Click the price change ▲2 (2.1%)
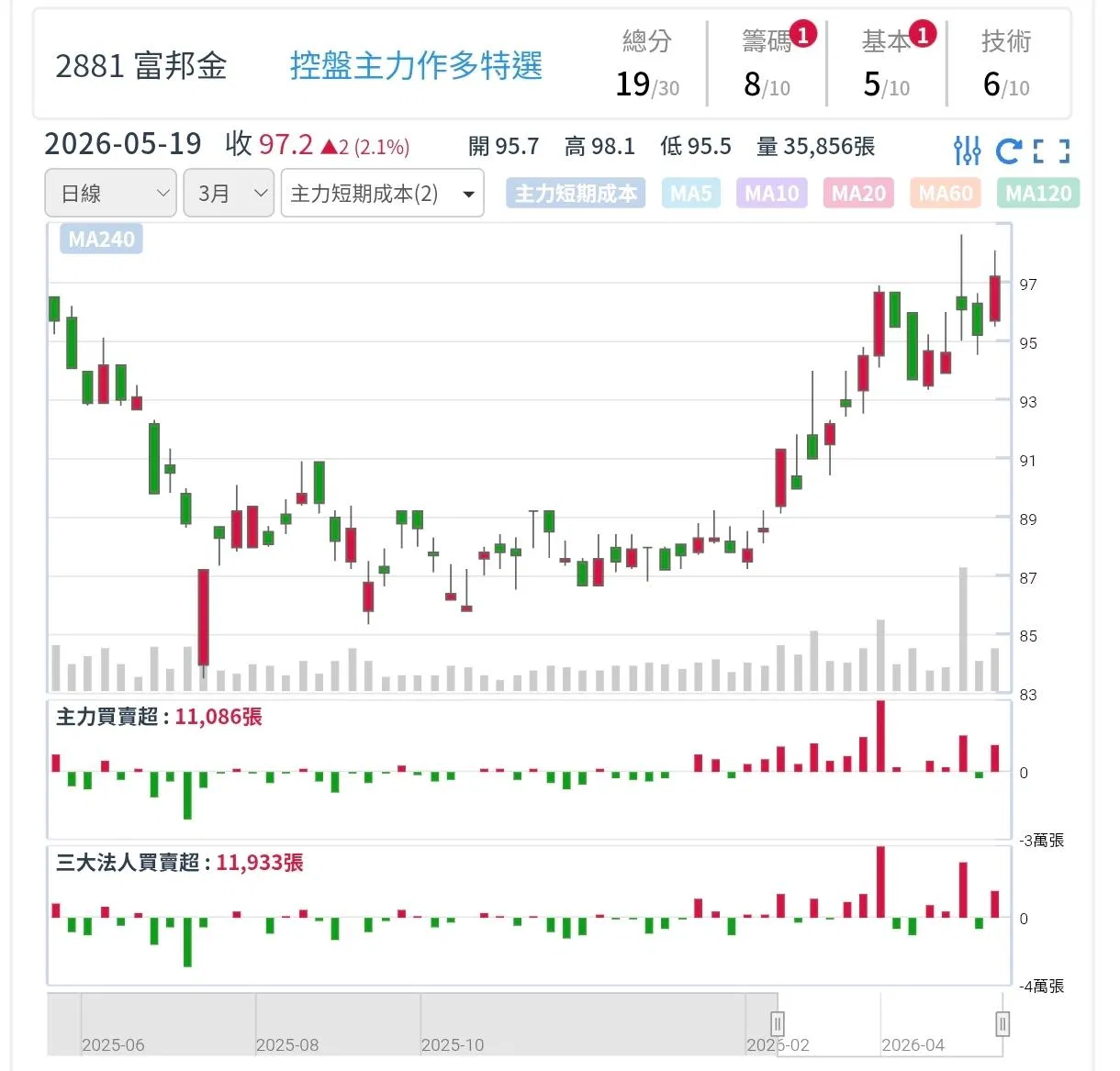Screen dimensions: 1120x1071 pos(365,147)
